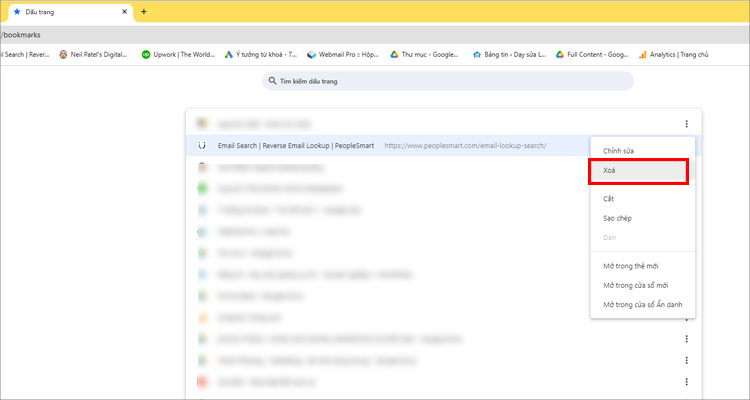
Task: Click the address bar showing /bookmarks
Action: (x=375, y=35)
